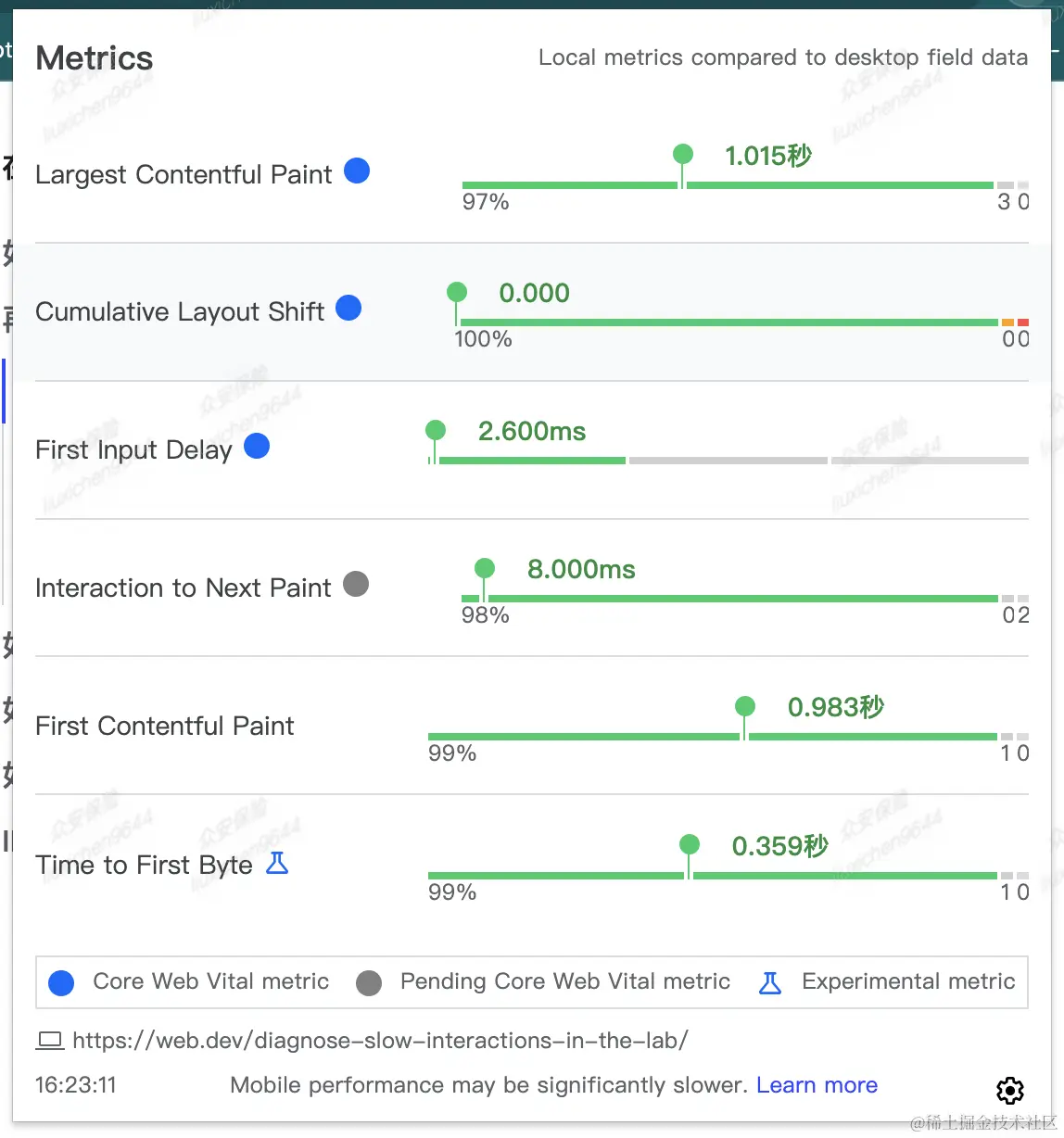The image size is (1064, 1138).
Task: Click the page icon before the web.dev URL
Action: coord(50,1040)
